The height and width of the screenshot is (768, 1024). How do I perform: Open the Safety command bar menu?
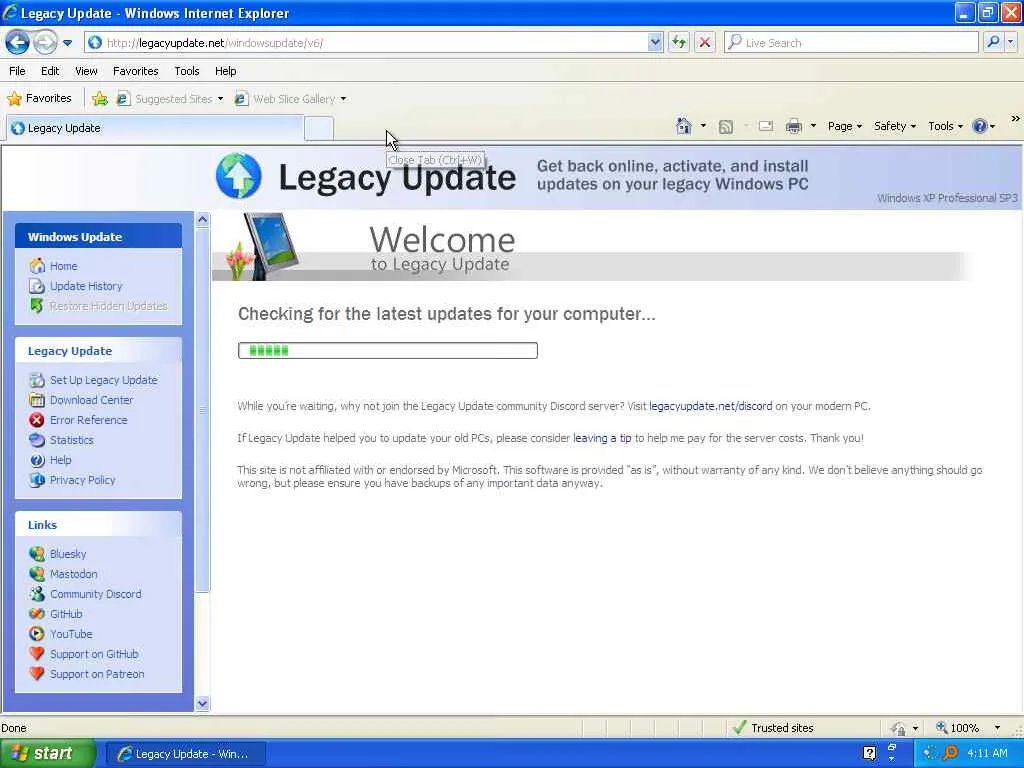click(895, 126)
